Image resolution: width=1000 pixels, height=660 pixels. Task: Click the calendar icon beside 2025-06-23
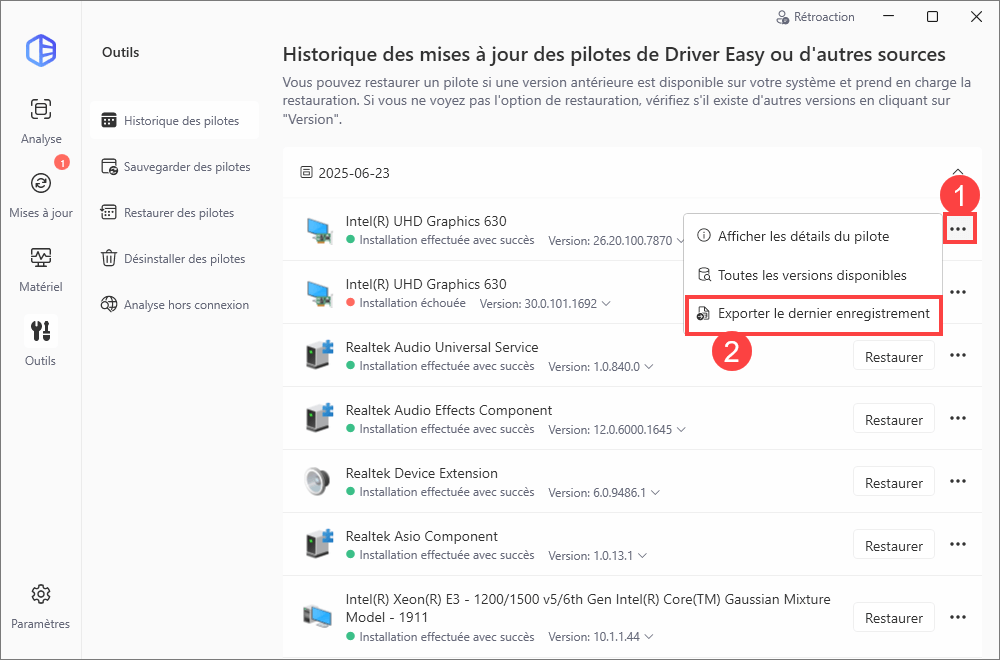click(x=307, y=172)
